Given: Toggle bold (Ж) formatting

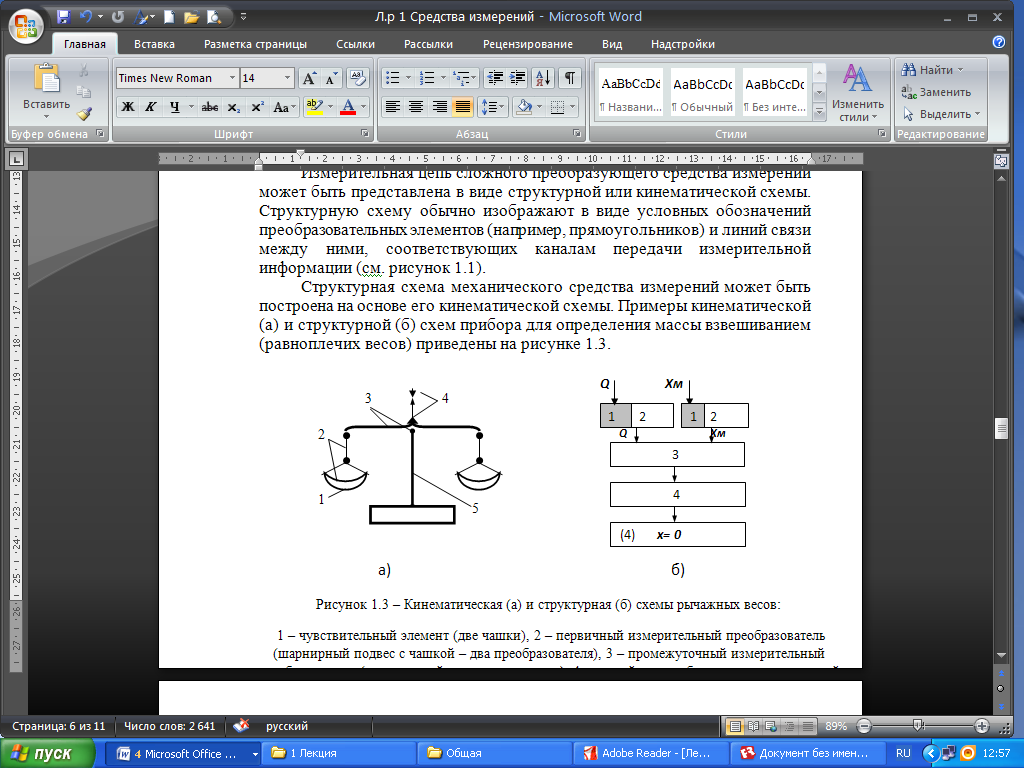Looking at the screenshot, I should (128, 106).
